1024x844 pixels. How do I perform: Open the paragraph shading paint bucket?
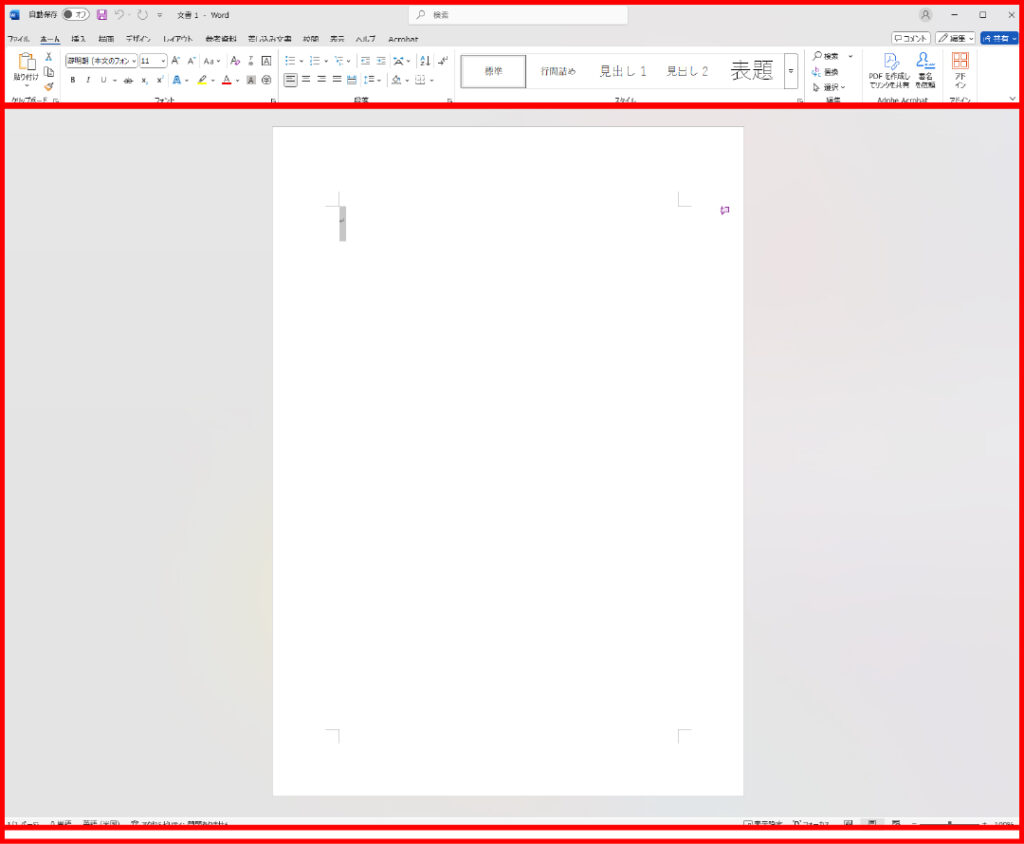pos(396,80)
